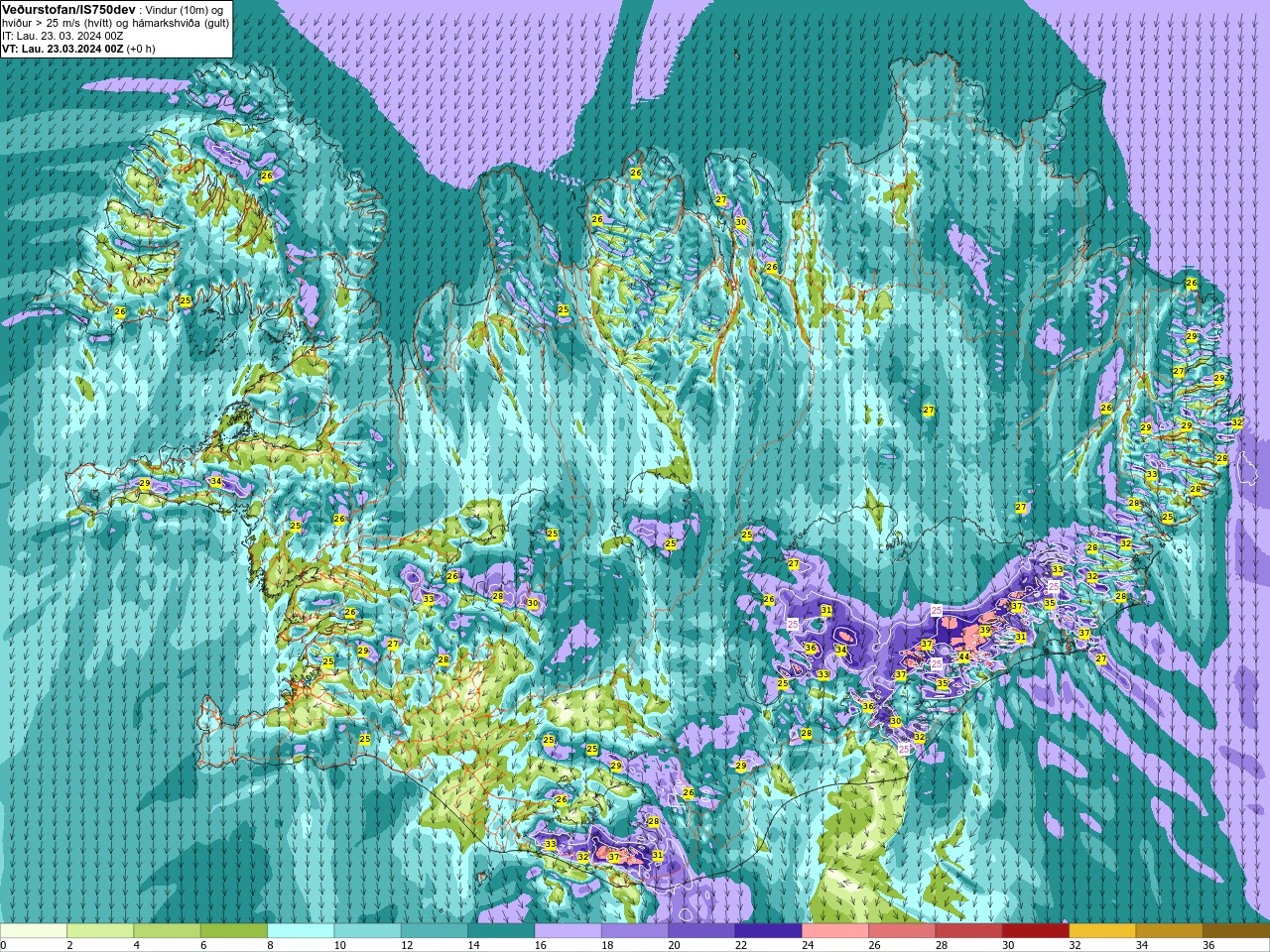This screenshot has width=1270, height=952.
Task: Pick the 4–6 m/s green legend swatch
Action: pyautogui.click(x=167, y=931)
